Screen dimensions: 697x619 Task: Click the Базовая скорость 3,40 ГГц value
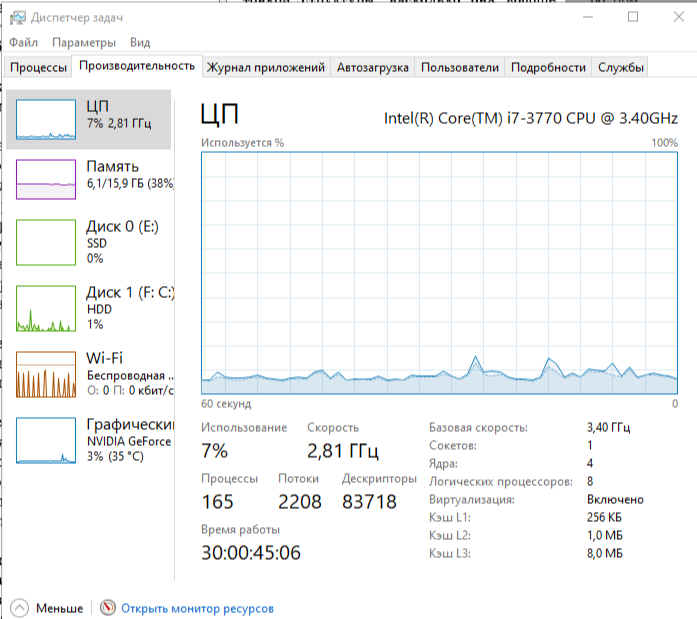609,427
